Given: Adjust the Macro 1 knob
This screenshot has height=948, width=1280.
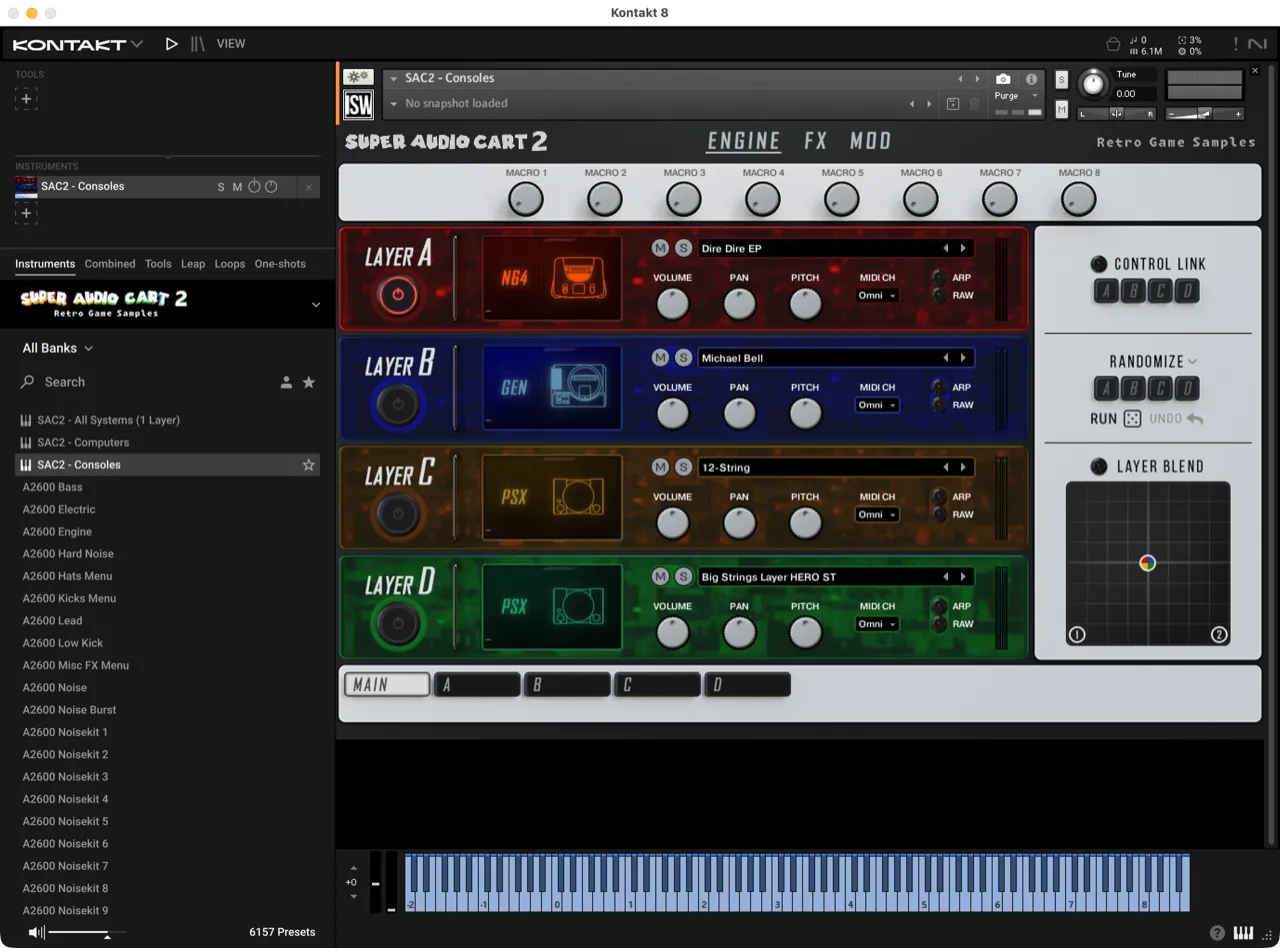Looking at the screenshot, I should point(526,198).
